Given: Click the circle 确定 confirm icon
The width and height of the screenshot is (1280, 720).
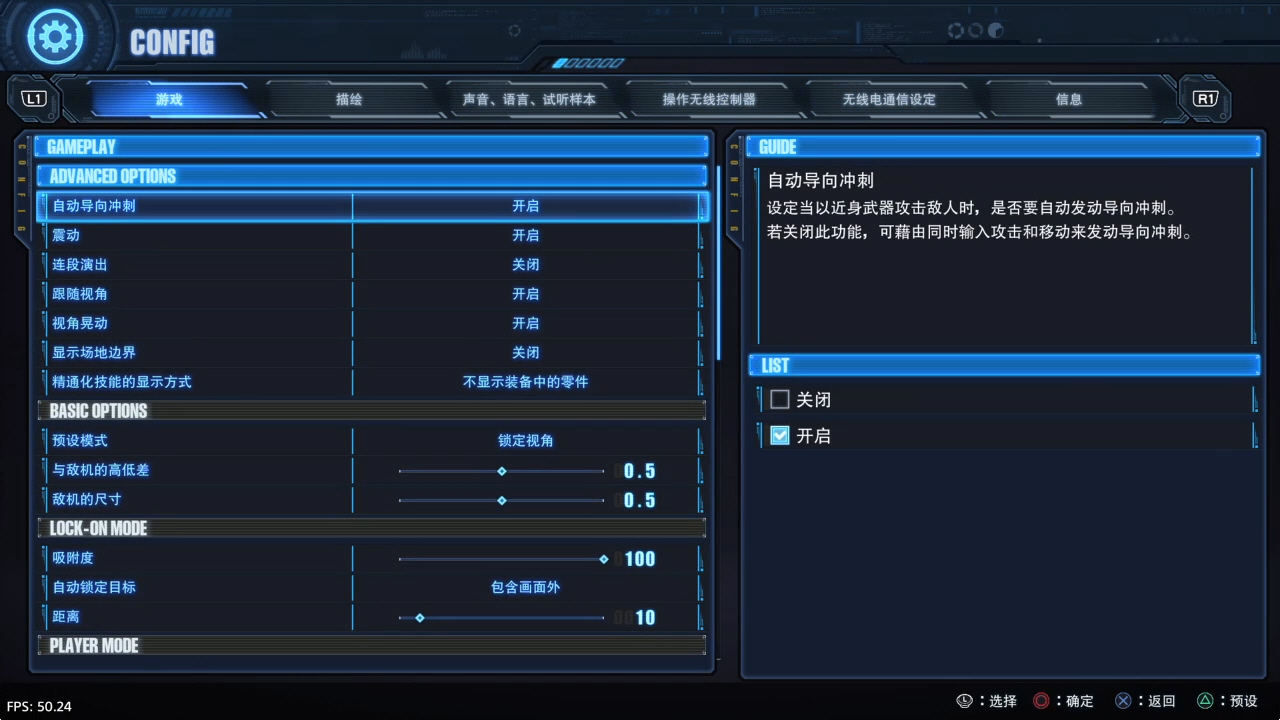Looking at the screenshot, I should [1042, 701].
